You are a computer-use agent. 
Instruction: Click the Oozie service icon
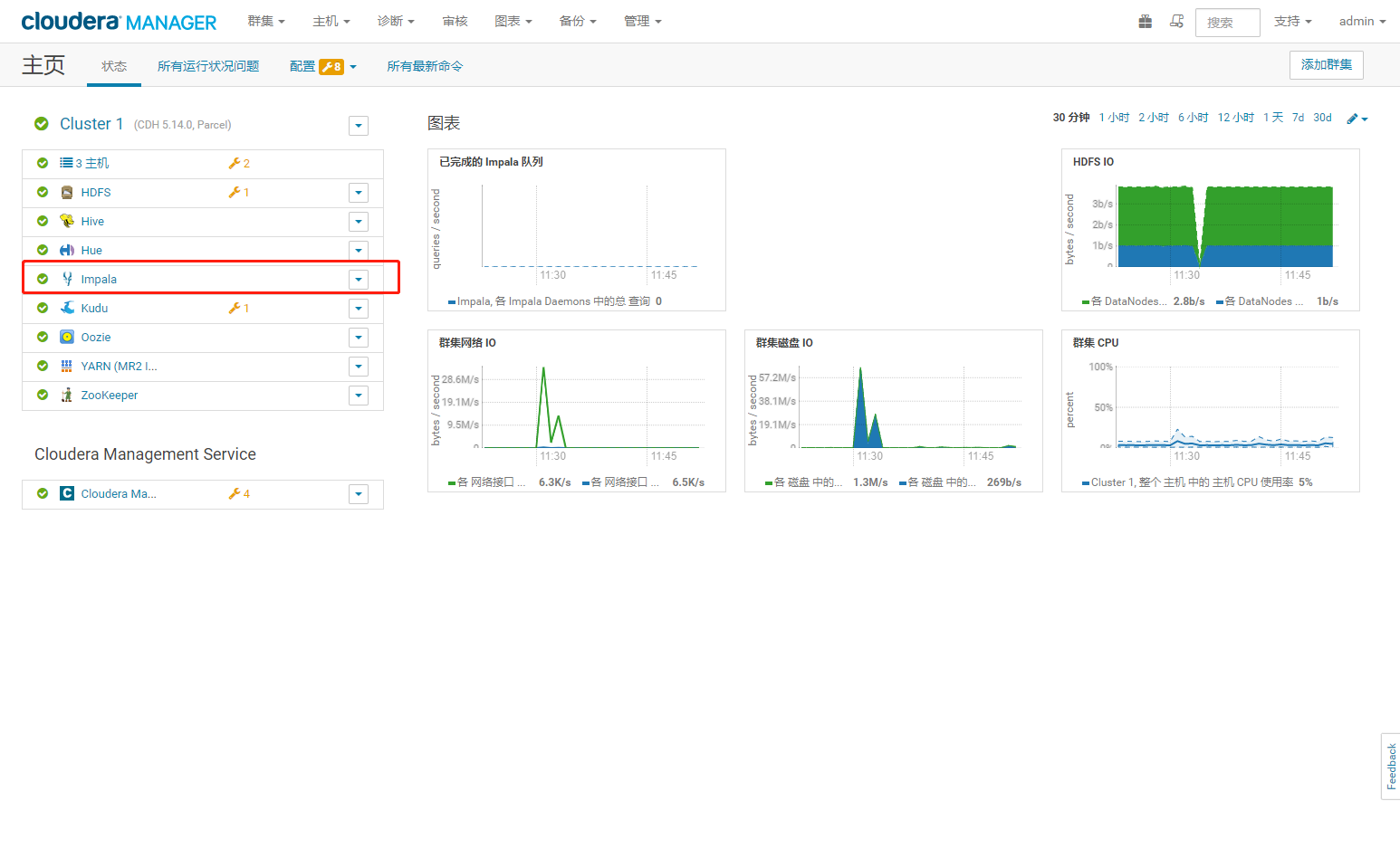(67, 337)
